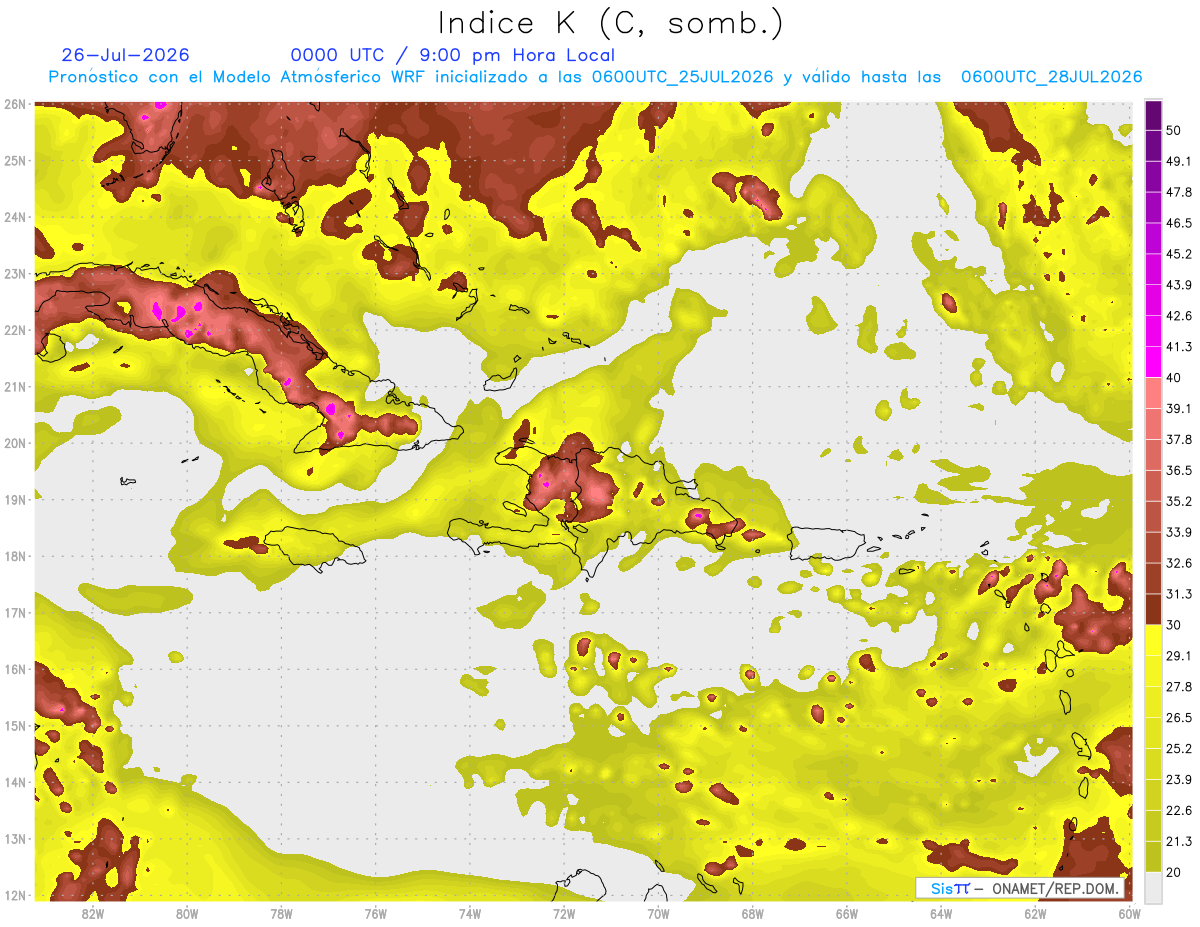1200x927 pixels.
Task: Click the "20N" latitude axis label
Action: tap(15, 443)
